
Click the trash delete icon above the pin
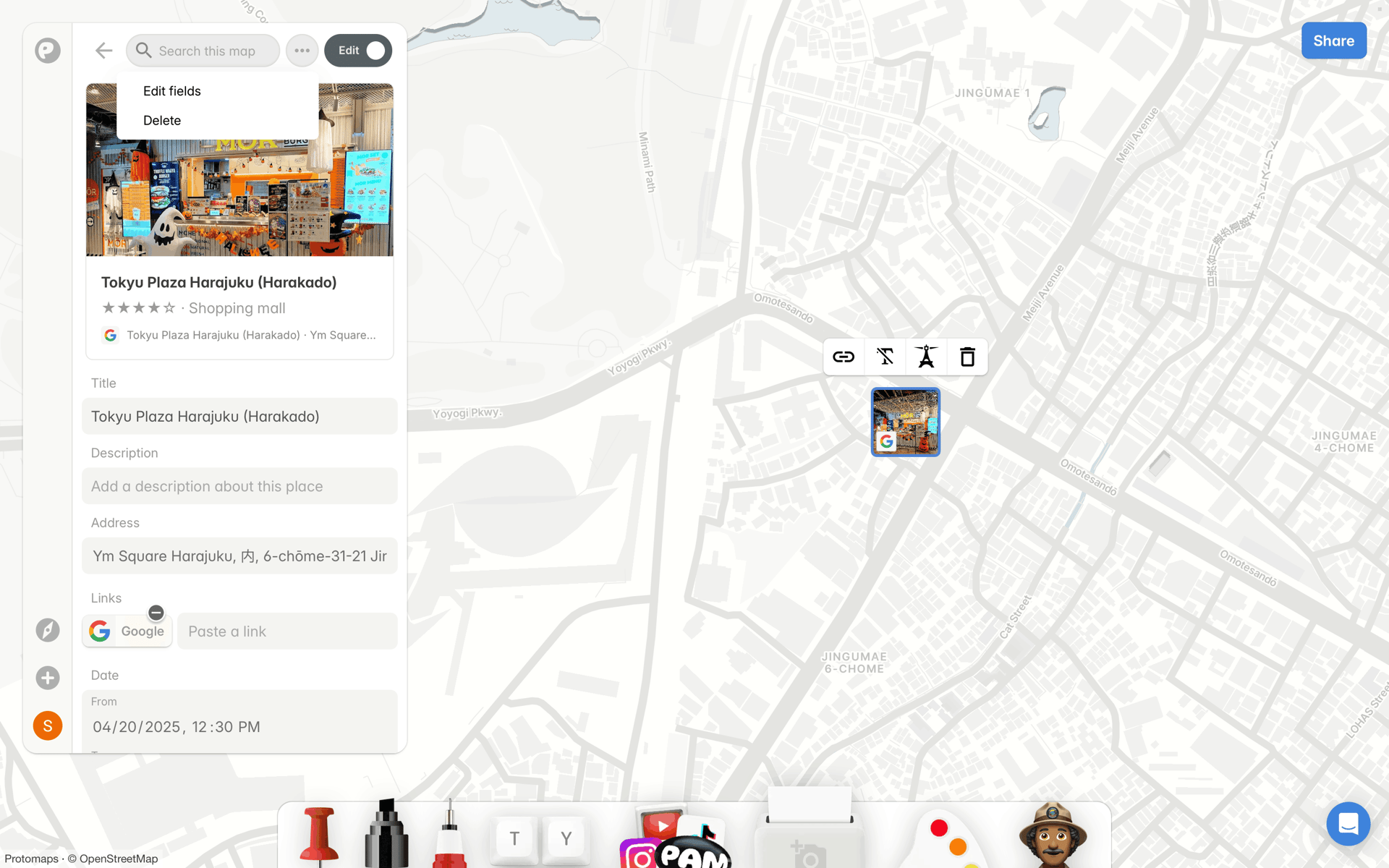pyautogui.click(x=967, y=357)
